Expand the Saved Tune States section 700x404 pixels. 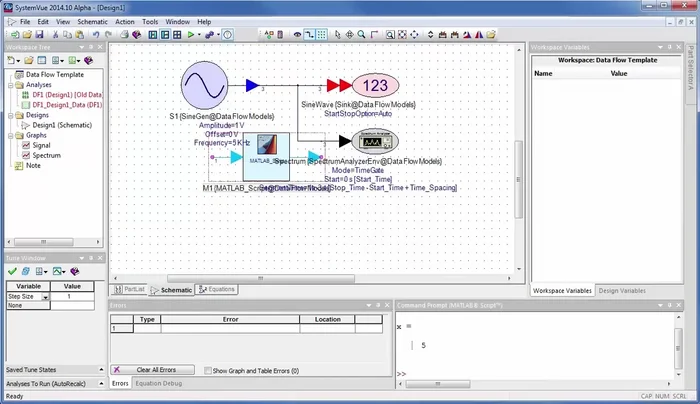(x=101, y=370)
